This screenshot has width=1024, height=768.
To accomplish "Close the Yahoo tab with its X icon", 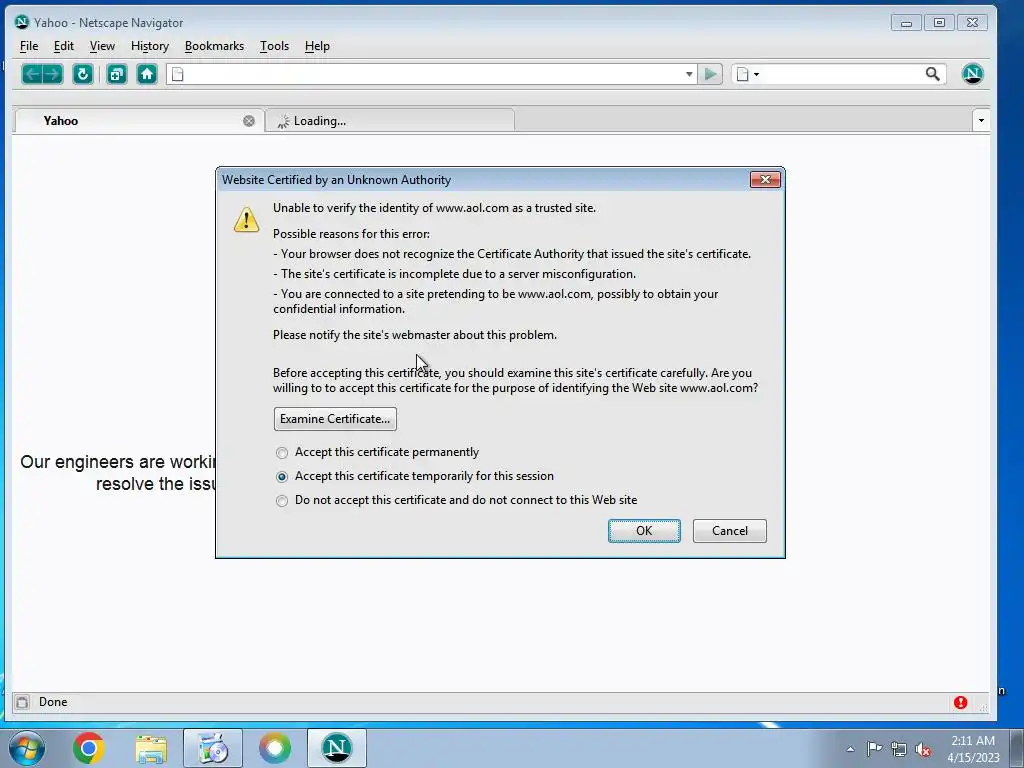I will tap(249, 121).
